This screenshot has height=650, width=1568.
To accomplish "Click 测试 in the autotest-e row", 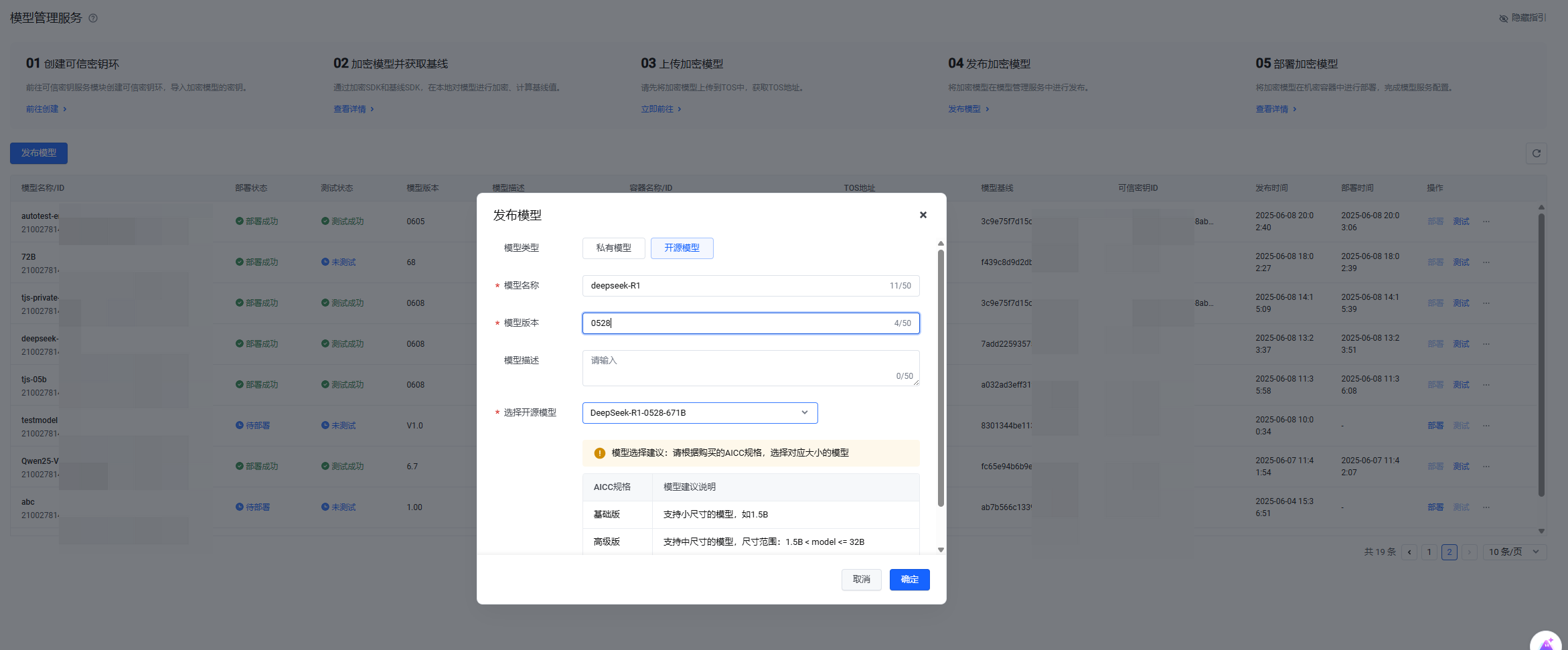I will pos(1461,222).
